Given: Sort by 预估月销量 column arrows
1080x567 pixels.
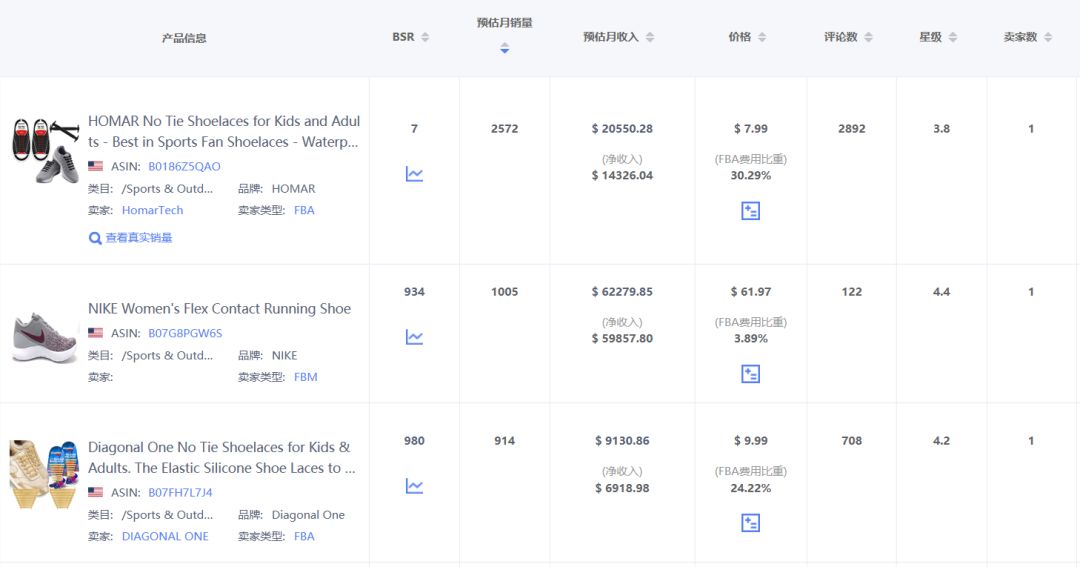Looking at the screenshot, I should click(x=505, y=48).
